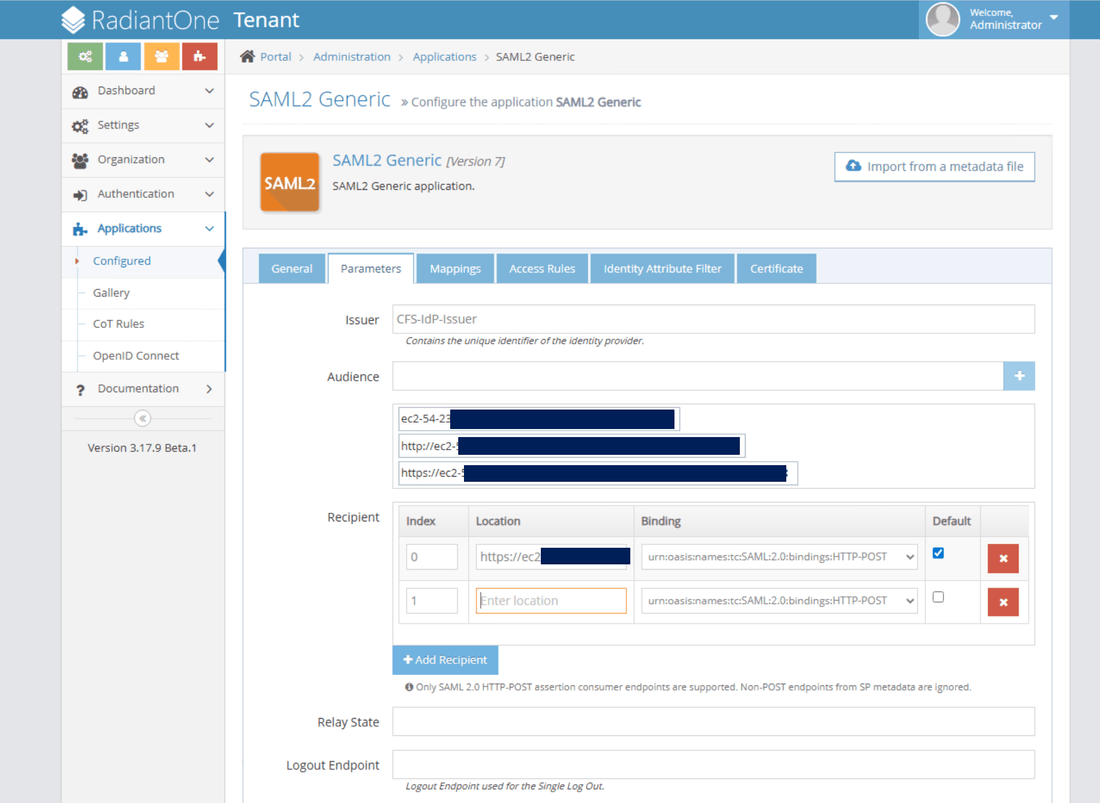The image size is (1100, 803).
Task: Follow the Applications breadcrumb link
Action: (x=444, y=57)
